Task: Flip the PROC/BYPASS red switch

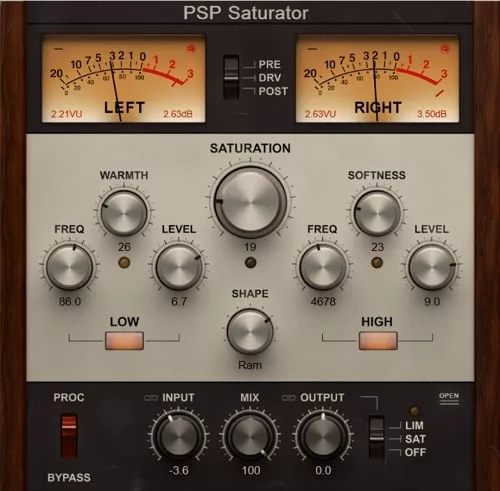Action: [69, 436]
